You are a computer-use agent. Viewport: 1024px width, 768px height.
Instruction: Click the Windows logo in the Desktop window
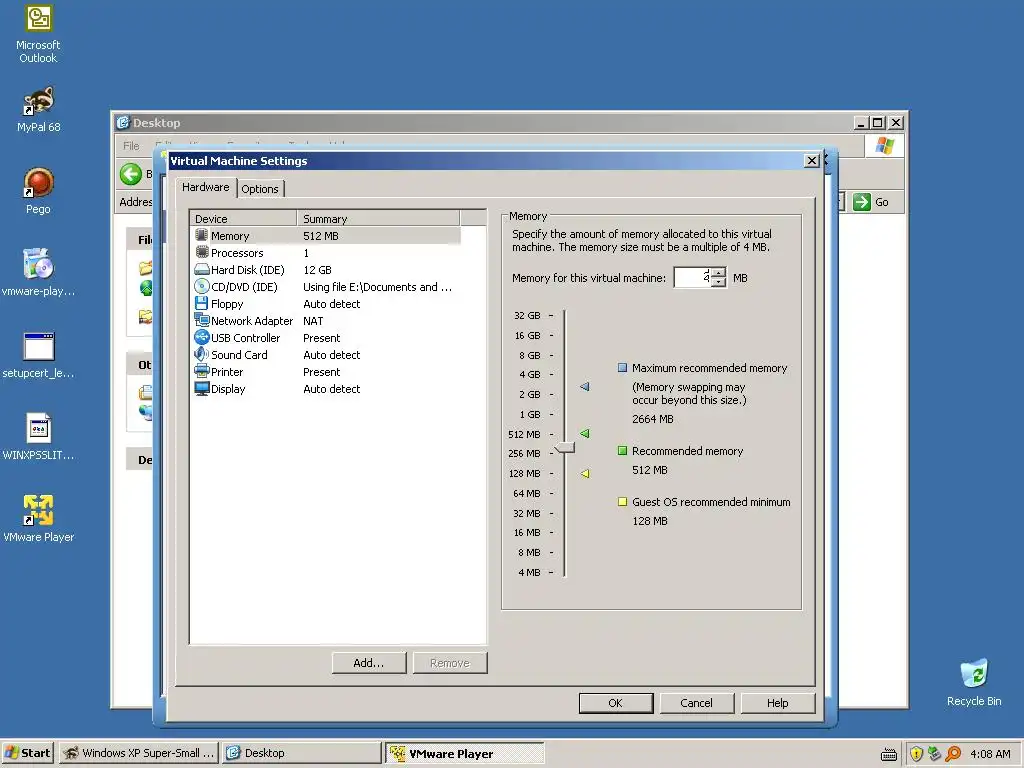[x=884, y=145]
